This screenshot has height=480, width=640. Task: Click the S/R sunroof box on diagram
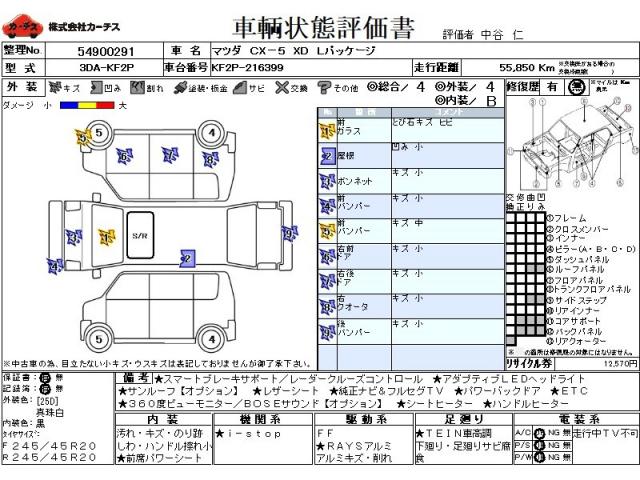pyautogui.click(x=140, y=233)
